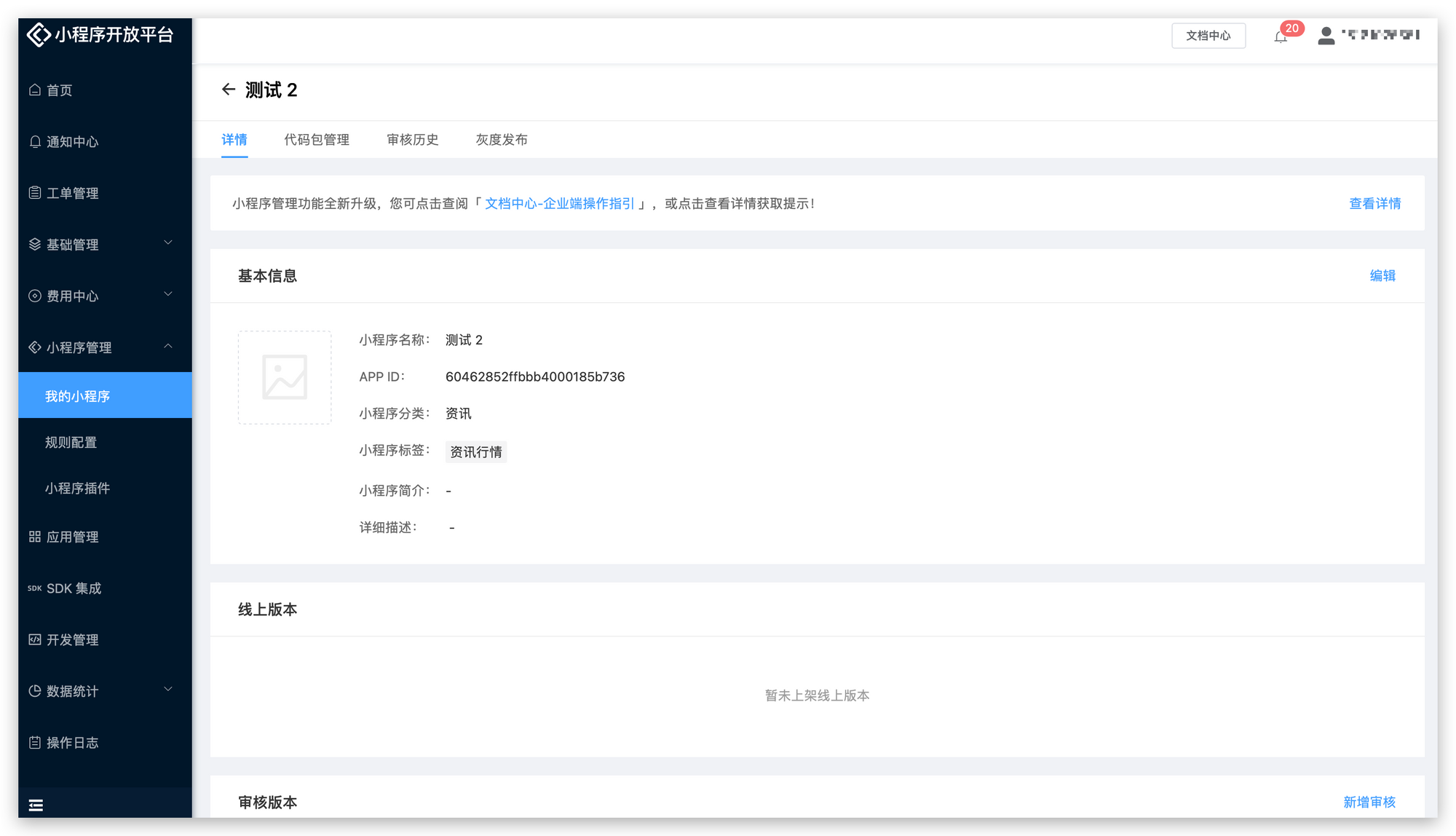Click the sidebar collapse menu icon at bottom
1456x836 pixels.
[x=36, y=805]
